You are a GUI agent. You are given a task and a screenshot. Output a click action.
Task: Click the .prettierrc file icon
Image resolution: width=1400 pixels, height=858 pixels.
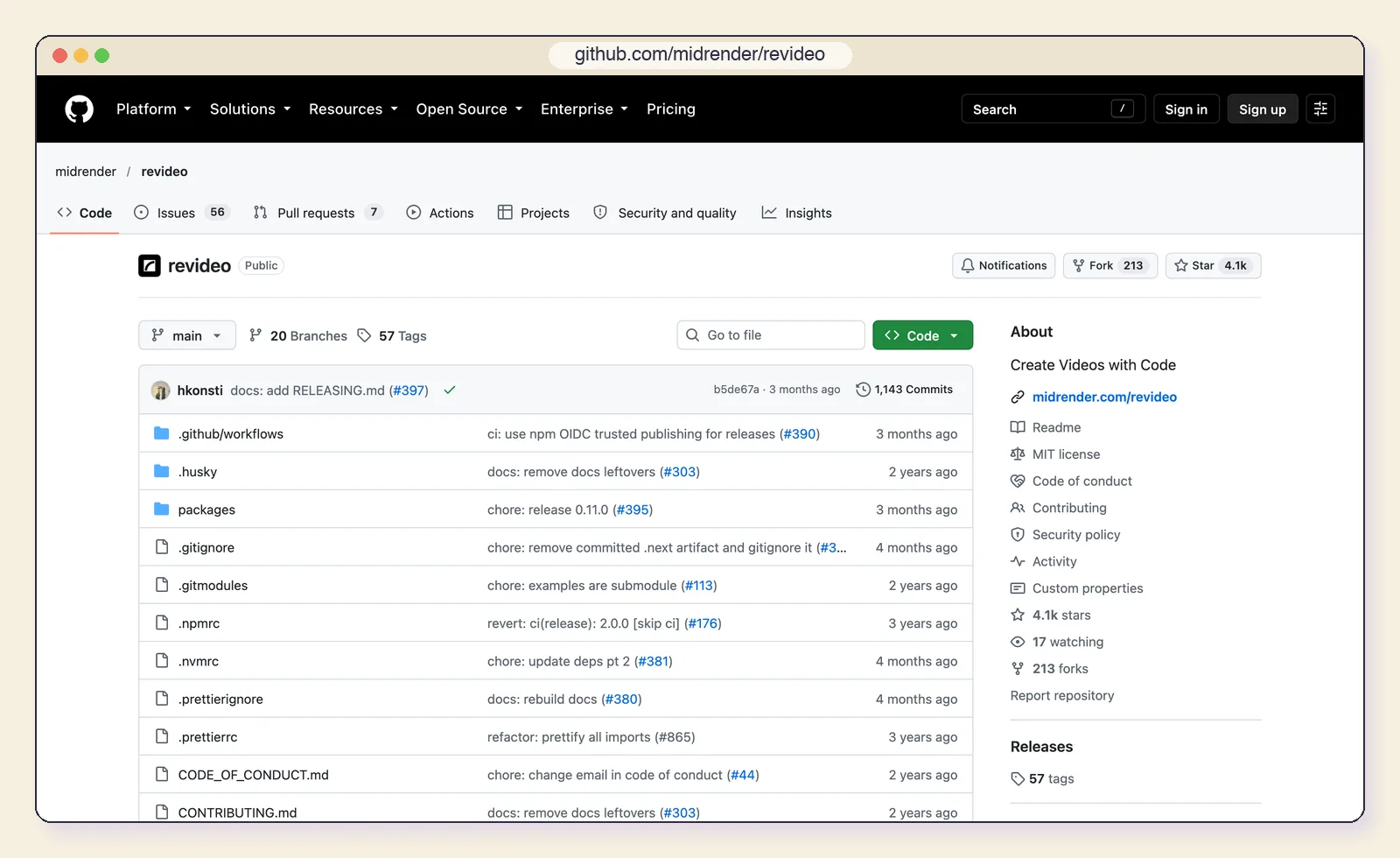coord(162,736)
